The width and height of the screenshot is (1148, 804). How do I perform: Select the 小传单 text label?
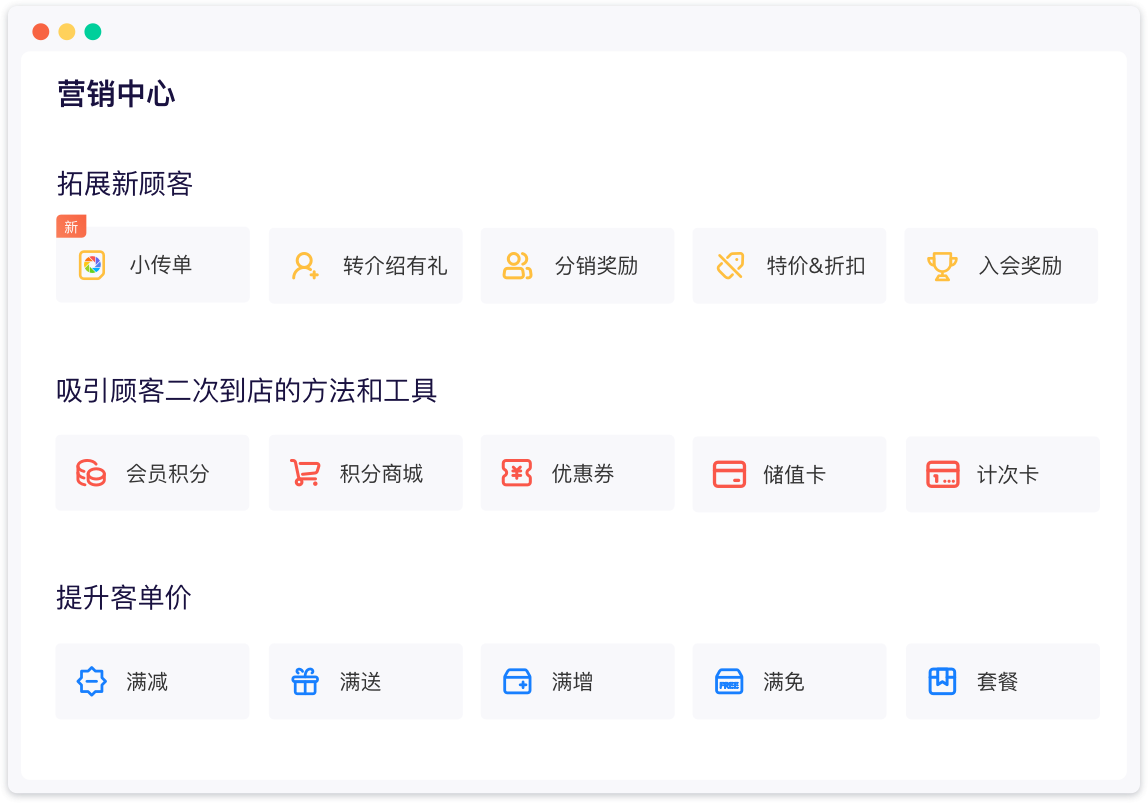point(160,265)
